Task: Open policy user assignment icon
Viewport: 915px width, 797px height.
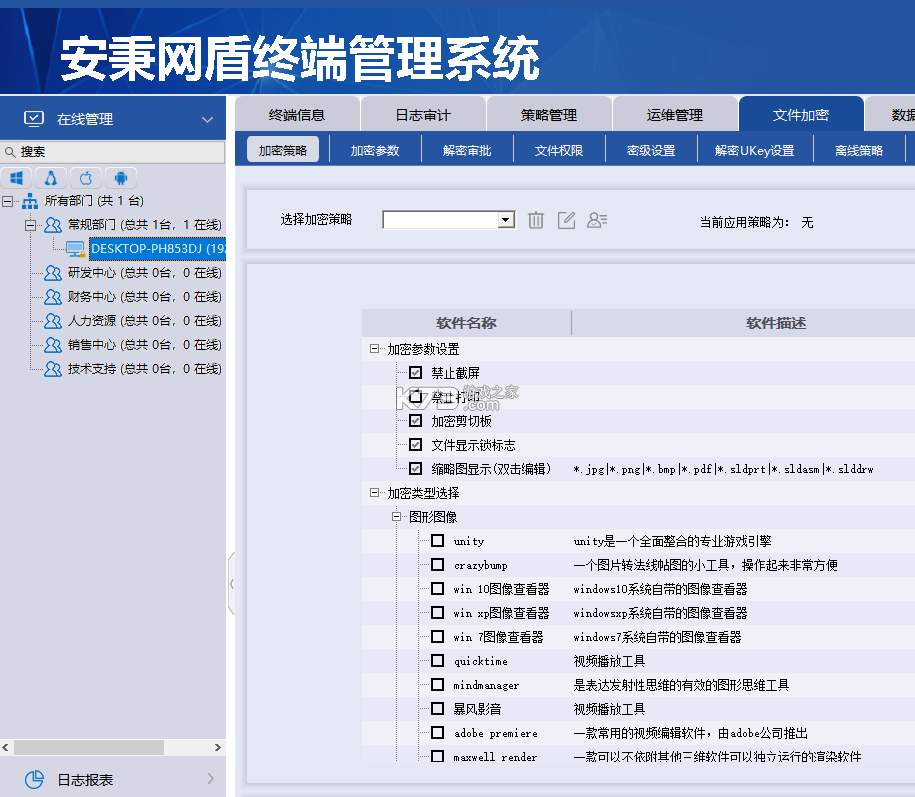Action: 597,220
